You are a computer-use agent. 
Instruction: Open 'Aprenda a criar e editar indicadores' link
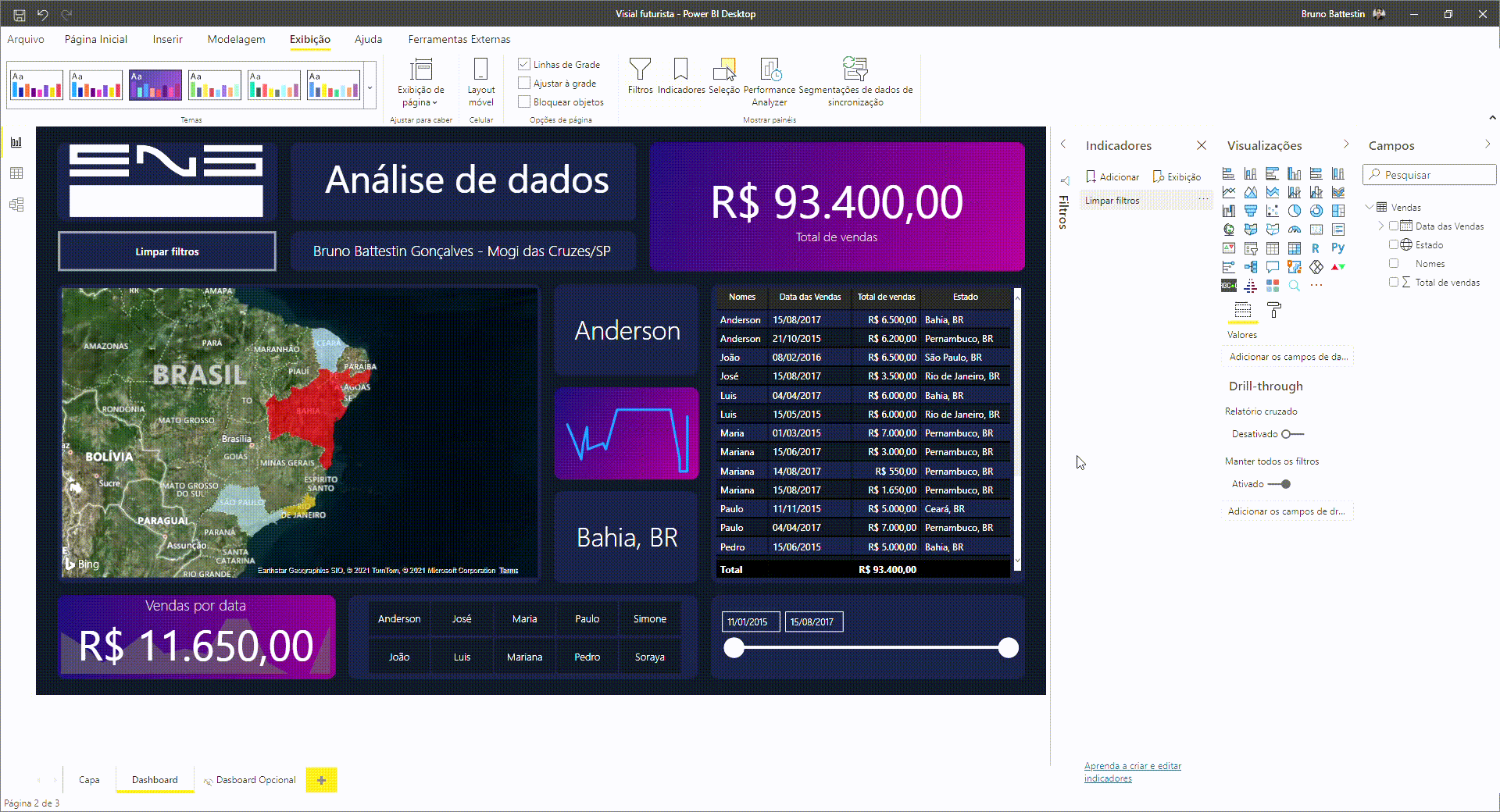[x=1132, y=772]
